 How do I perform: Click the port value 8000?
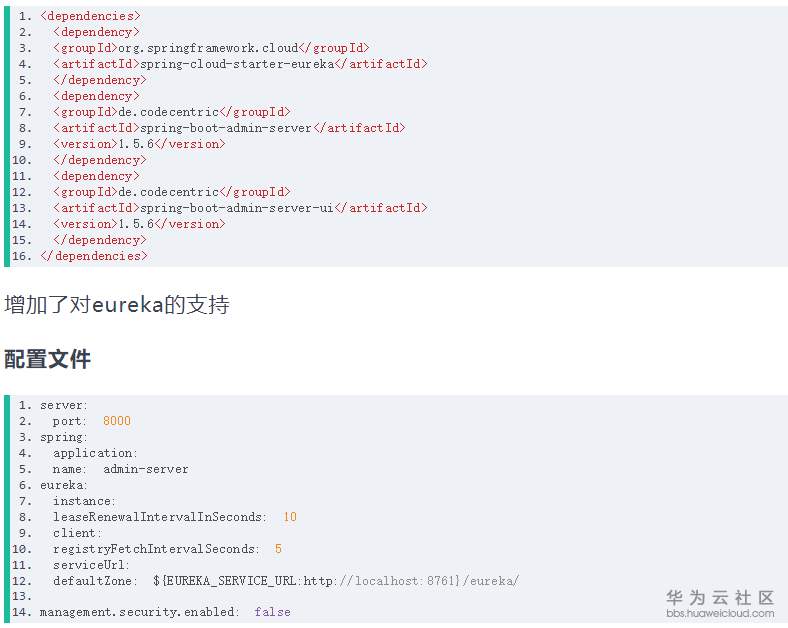pyautogui.click(x=116, y=421)
